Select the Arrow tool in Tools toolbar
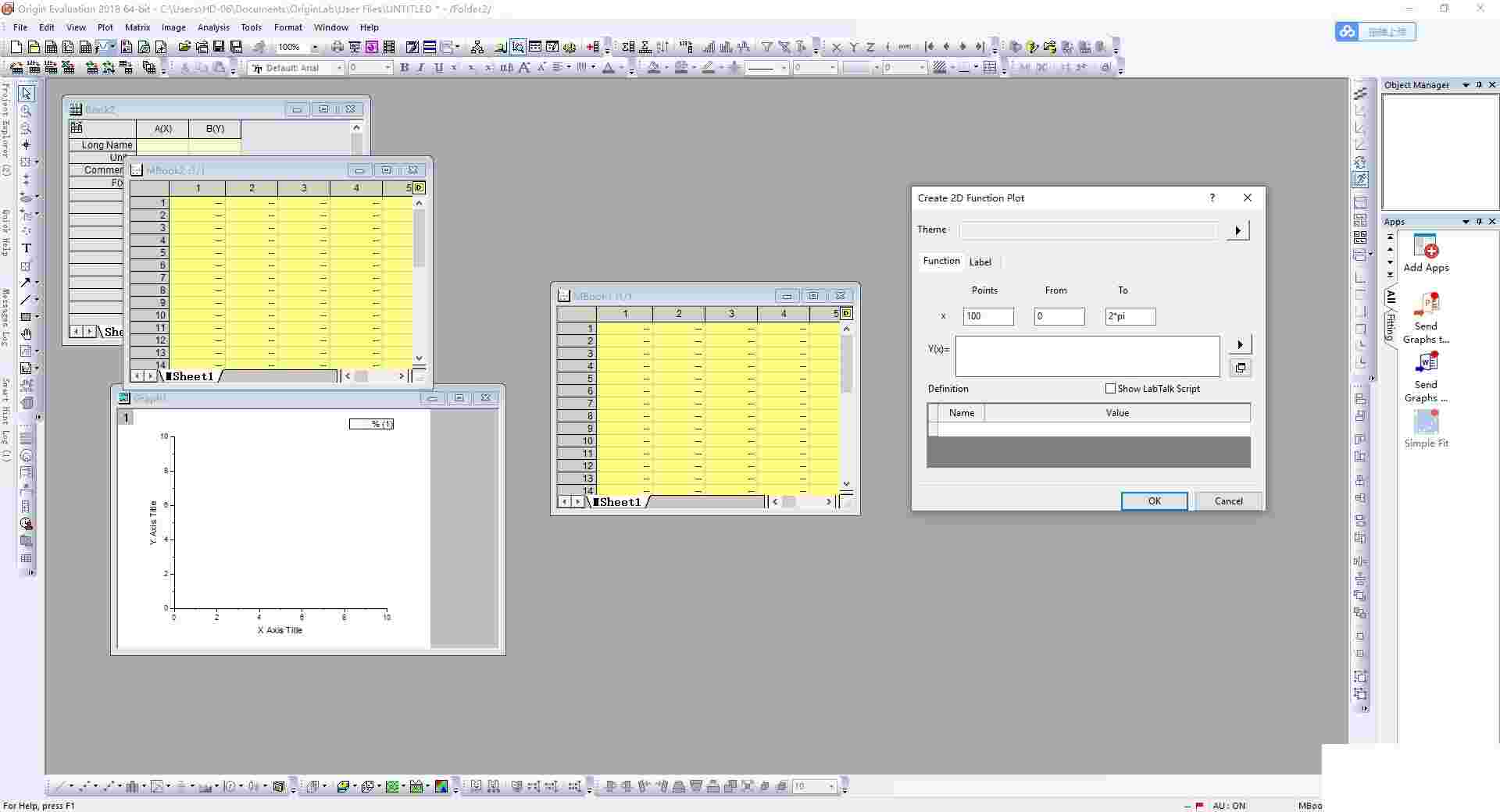Screen dimensions: 1500x812 pos(26,283)
